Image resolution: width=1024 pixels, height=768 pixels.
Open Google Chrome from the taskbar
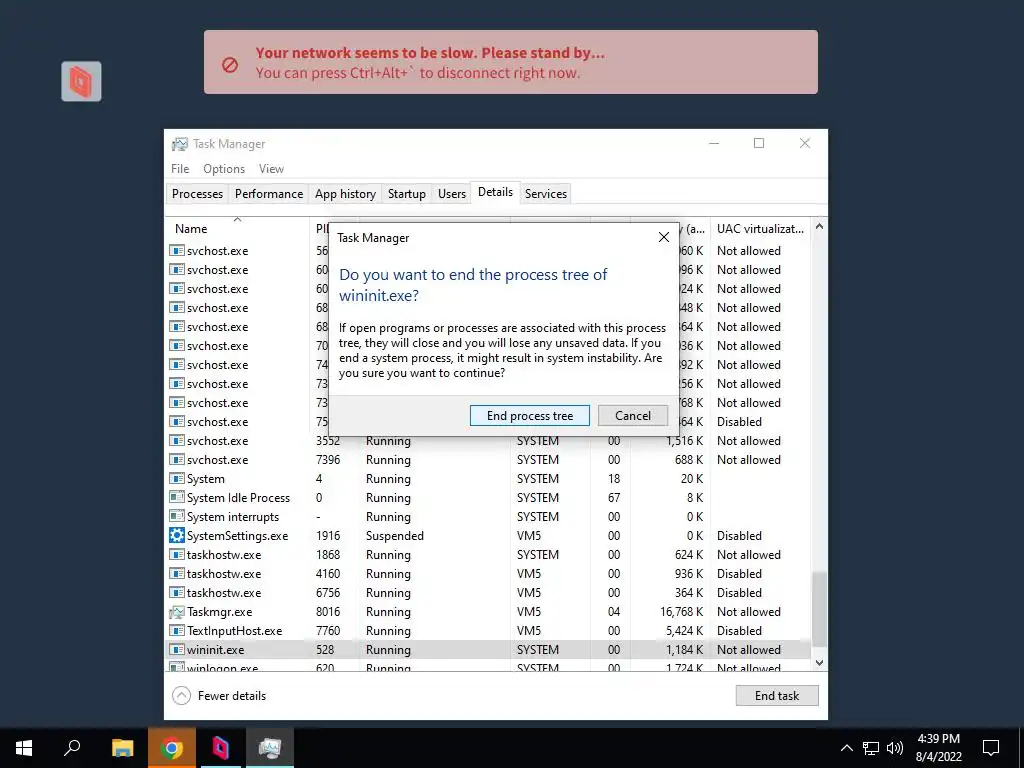[171, 748]
